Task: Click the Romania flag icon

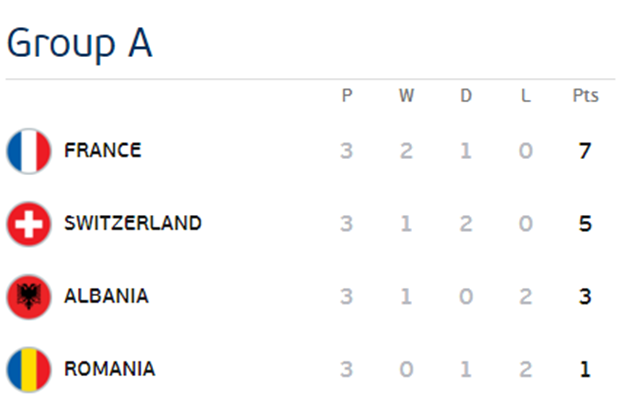Action: 28,369
